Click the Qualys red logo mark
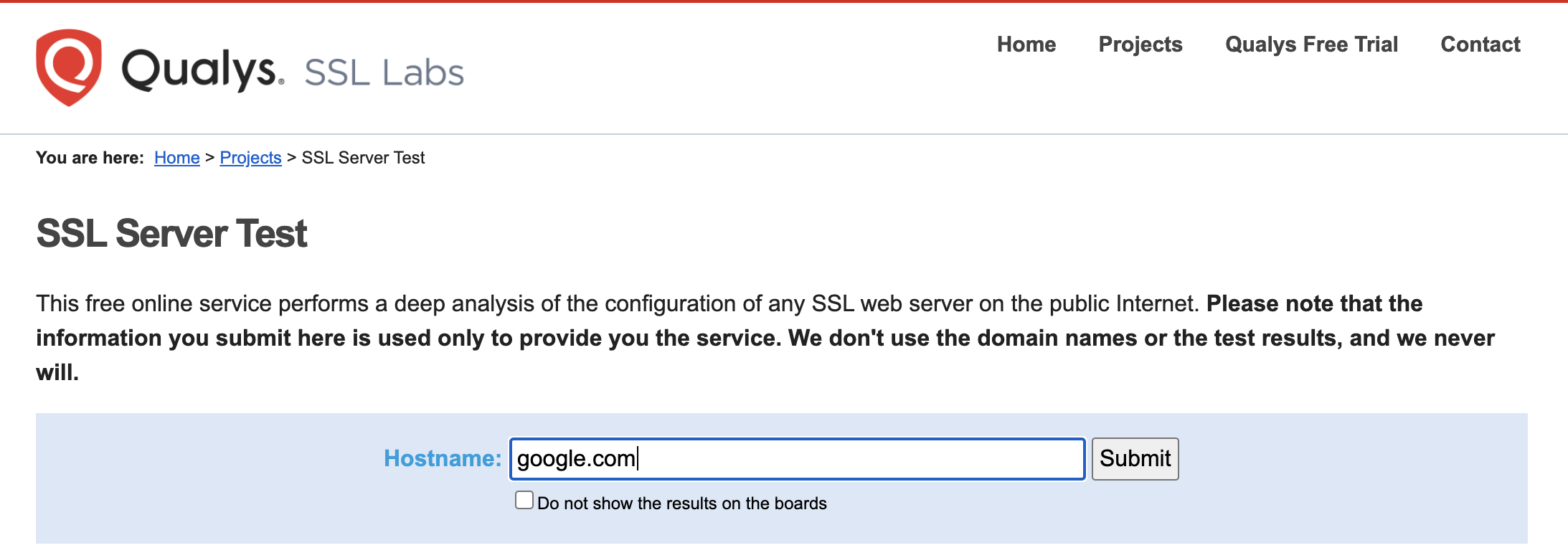 pos(68,68)
